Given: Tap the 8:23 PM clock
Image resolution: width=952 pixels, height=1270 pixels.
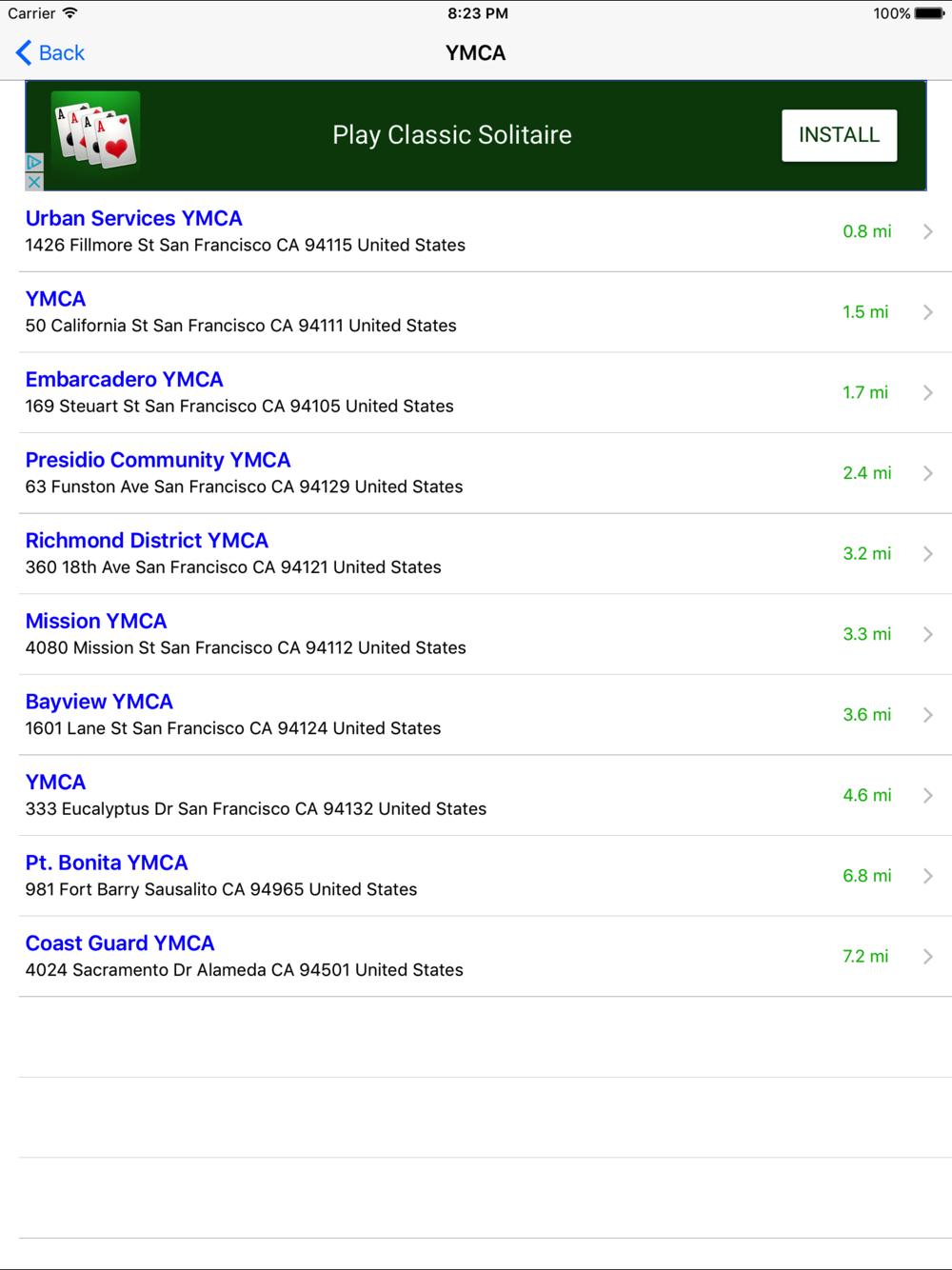Looking at the screenshot, I should pyautogui.click(x=478, y=13).
